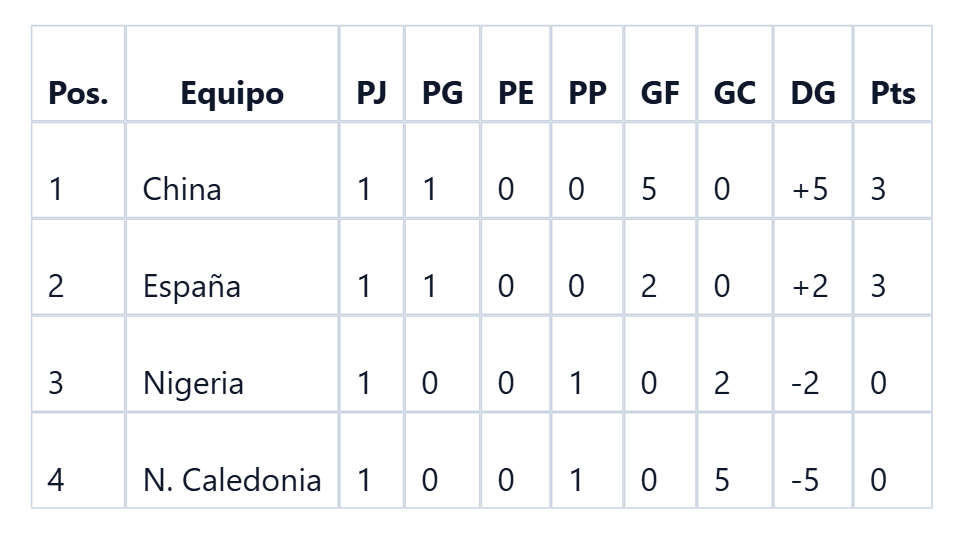Image resolution: width=958 pixels, height=534 pixels.
Task: Select the Nigeria team cell
Action: tap(232, 364)
